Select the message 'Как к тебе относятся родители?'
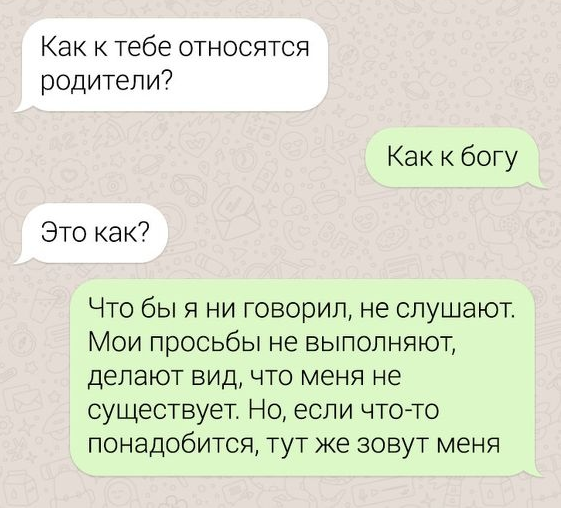This screenshot has height=508, width=561. point(172,65)
